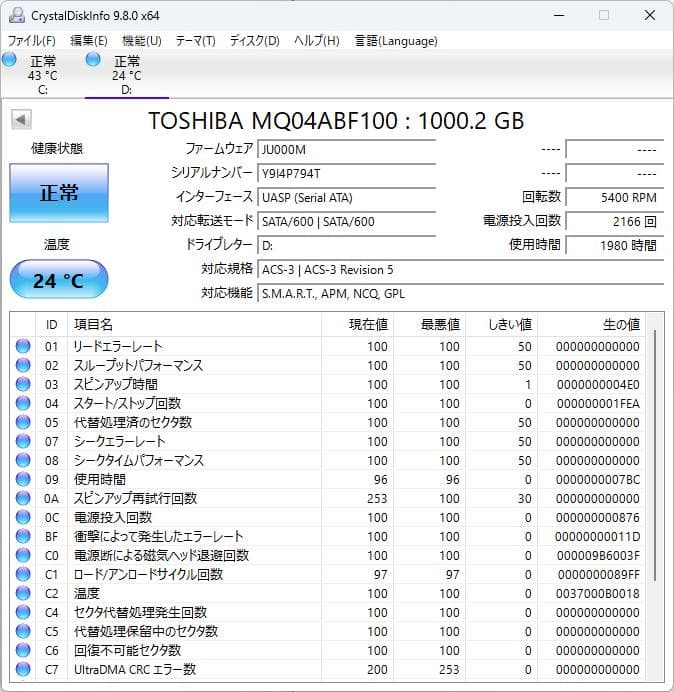Click status orb of row 08 シークタイムパフォーマンス
This screenshot has height=692, width=674.
(x=23, y=460)
